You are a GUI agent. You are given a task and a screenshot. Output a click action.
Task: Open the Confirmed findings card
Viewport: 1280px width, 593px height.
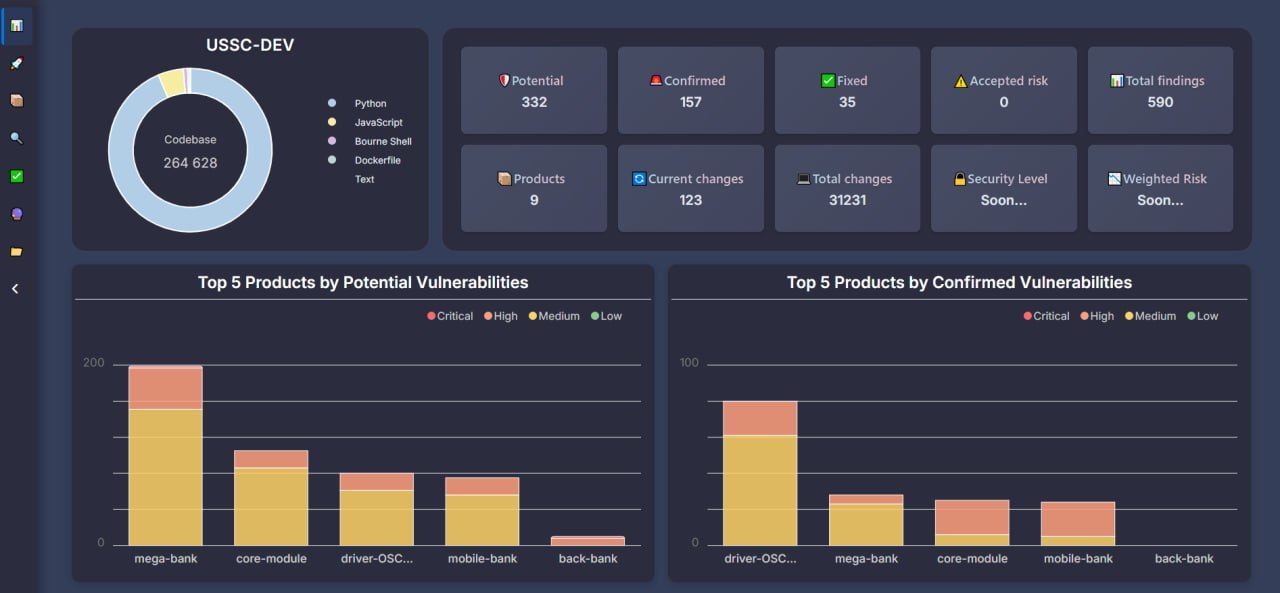tap(690, 90)
